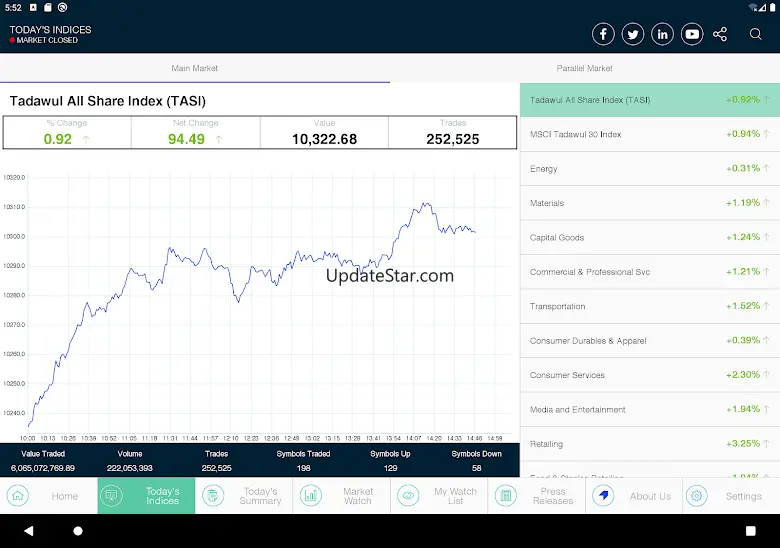The height and width of the screenshot is (548, 780).
Task: Select the Transportation sector row
Action: pyautogui.click(x=650, y=306)
